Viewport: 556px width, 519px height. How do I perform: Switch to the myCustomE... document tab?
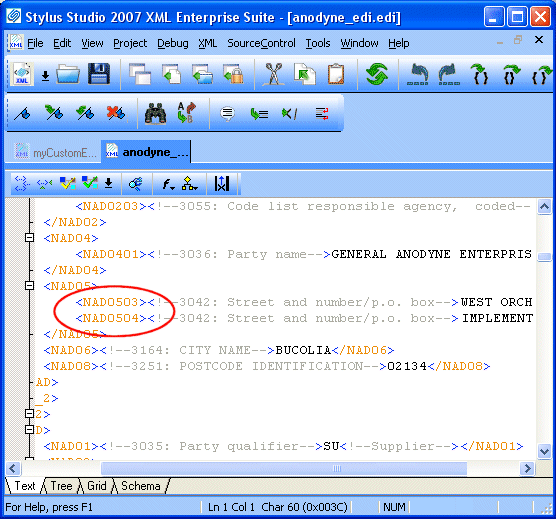coord(55,153)
